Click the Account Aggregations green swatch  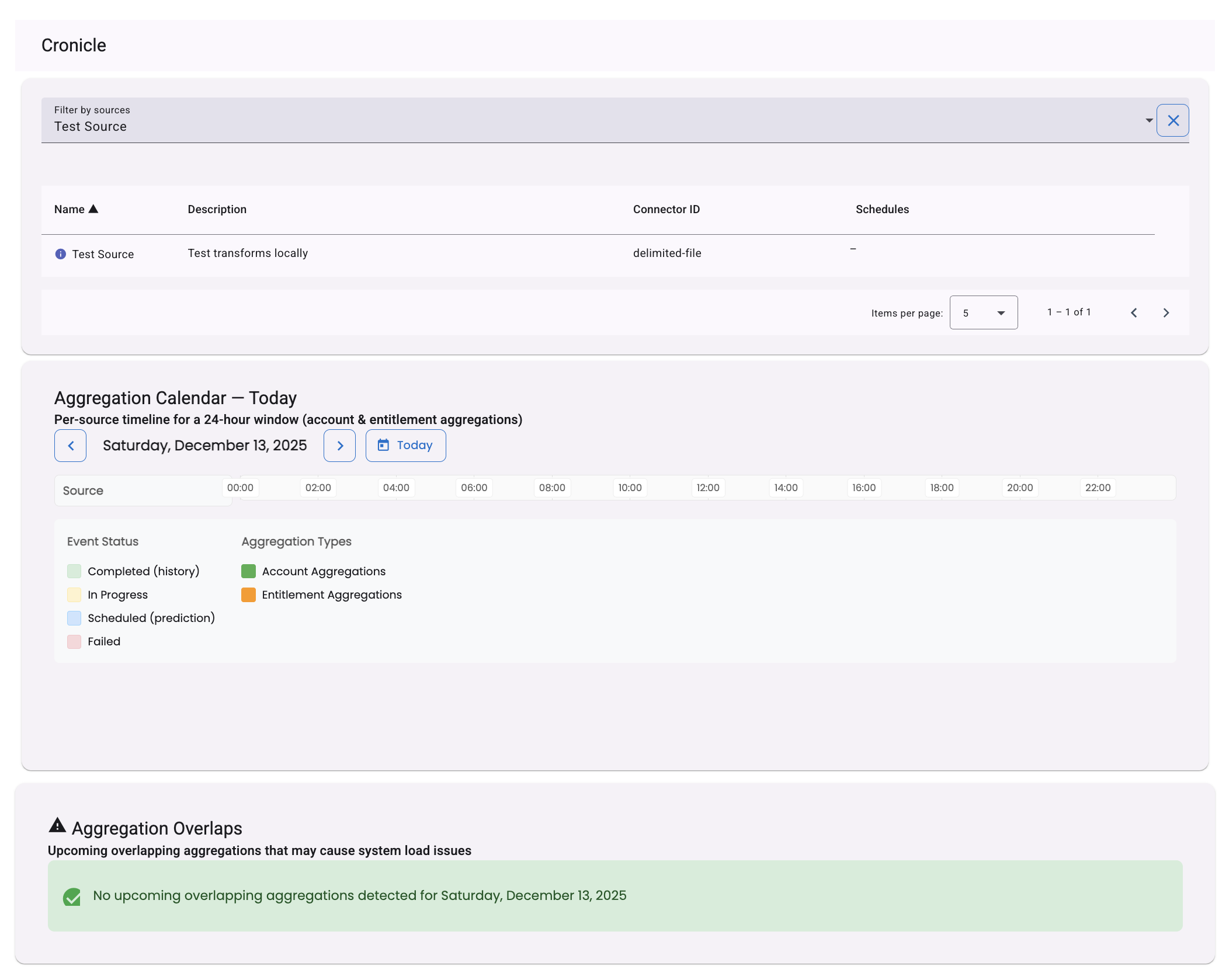(x=248, y=571)
